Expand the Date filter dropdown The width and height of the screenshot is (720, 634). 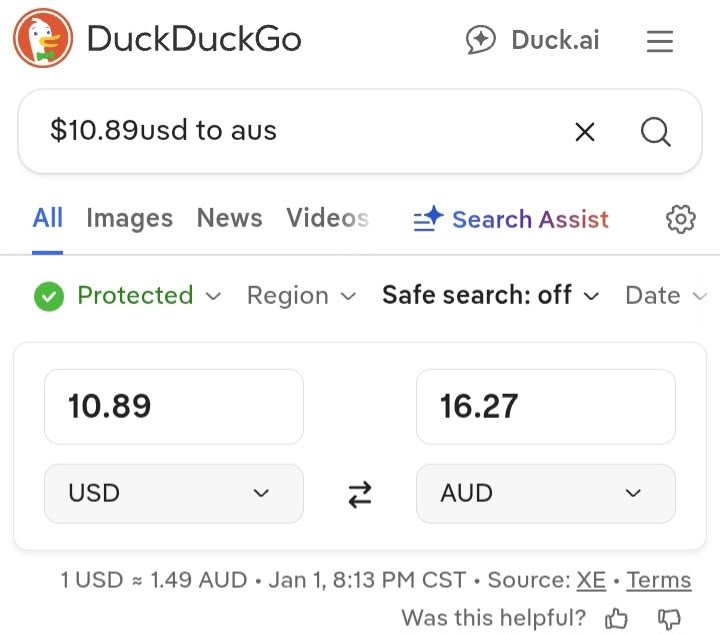coord(665,296)
